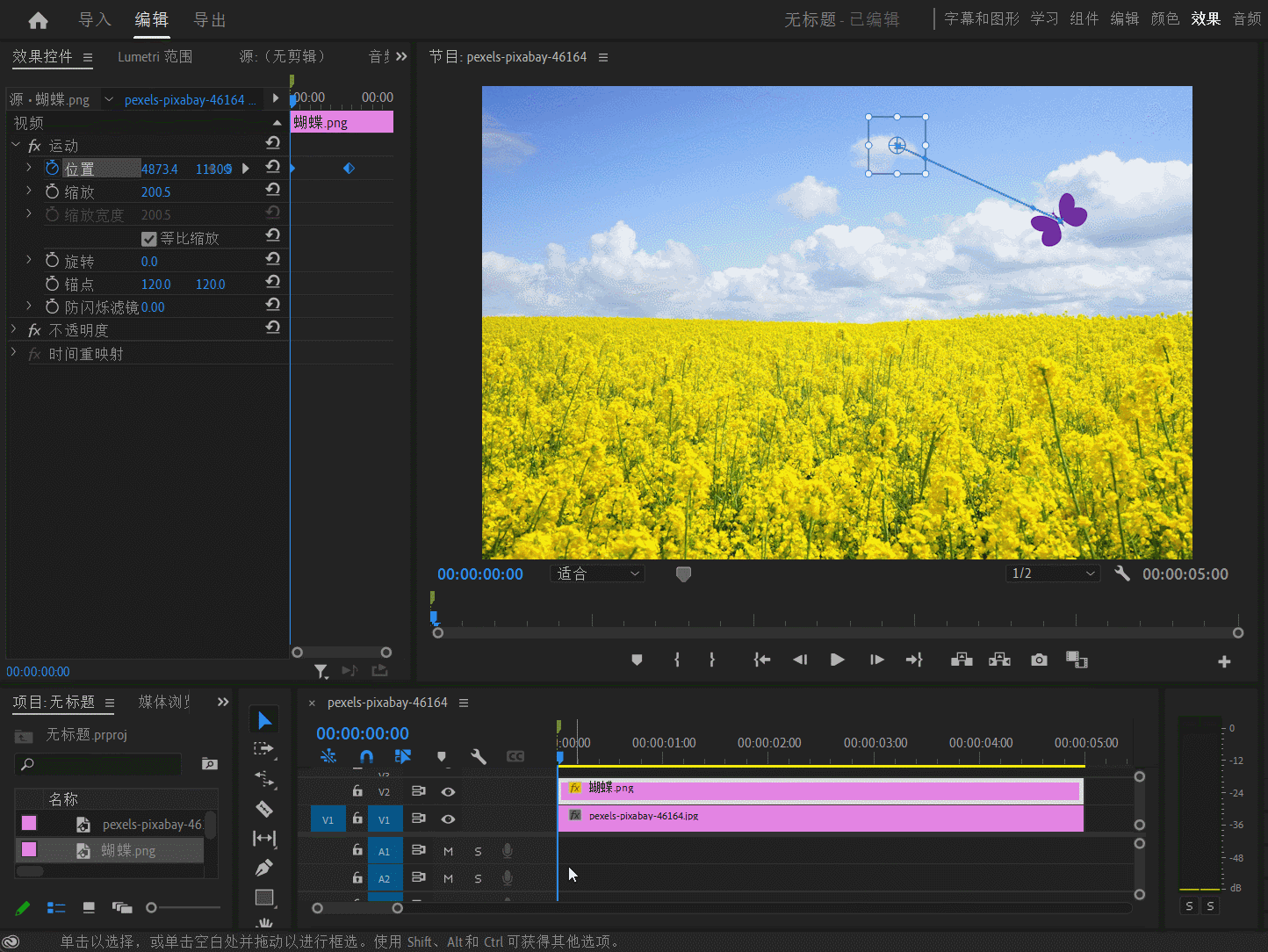Click the project panel thumbnail size slider
1268x952 pixels.
[152, 907]
